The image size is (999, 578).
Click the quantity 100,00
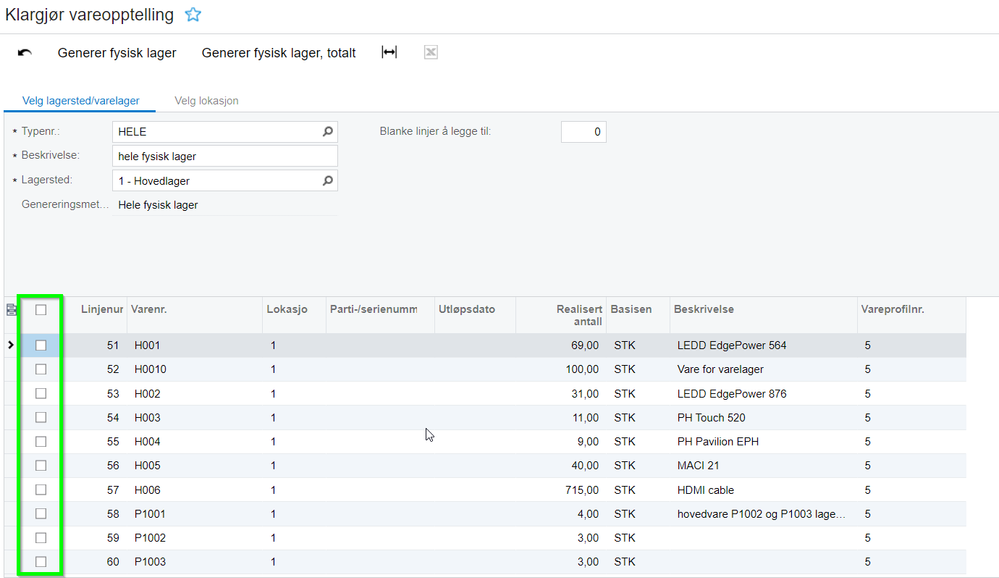point(582,369)
